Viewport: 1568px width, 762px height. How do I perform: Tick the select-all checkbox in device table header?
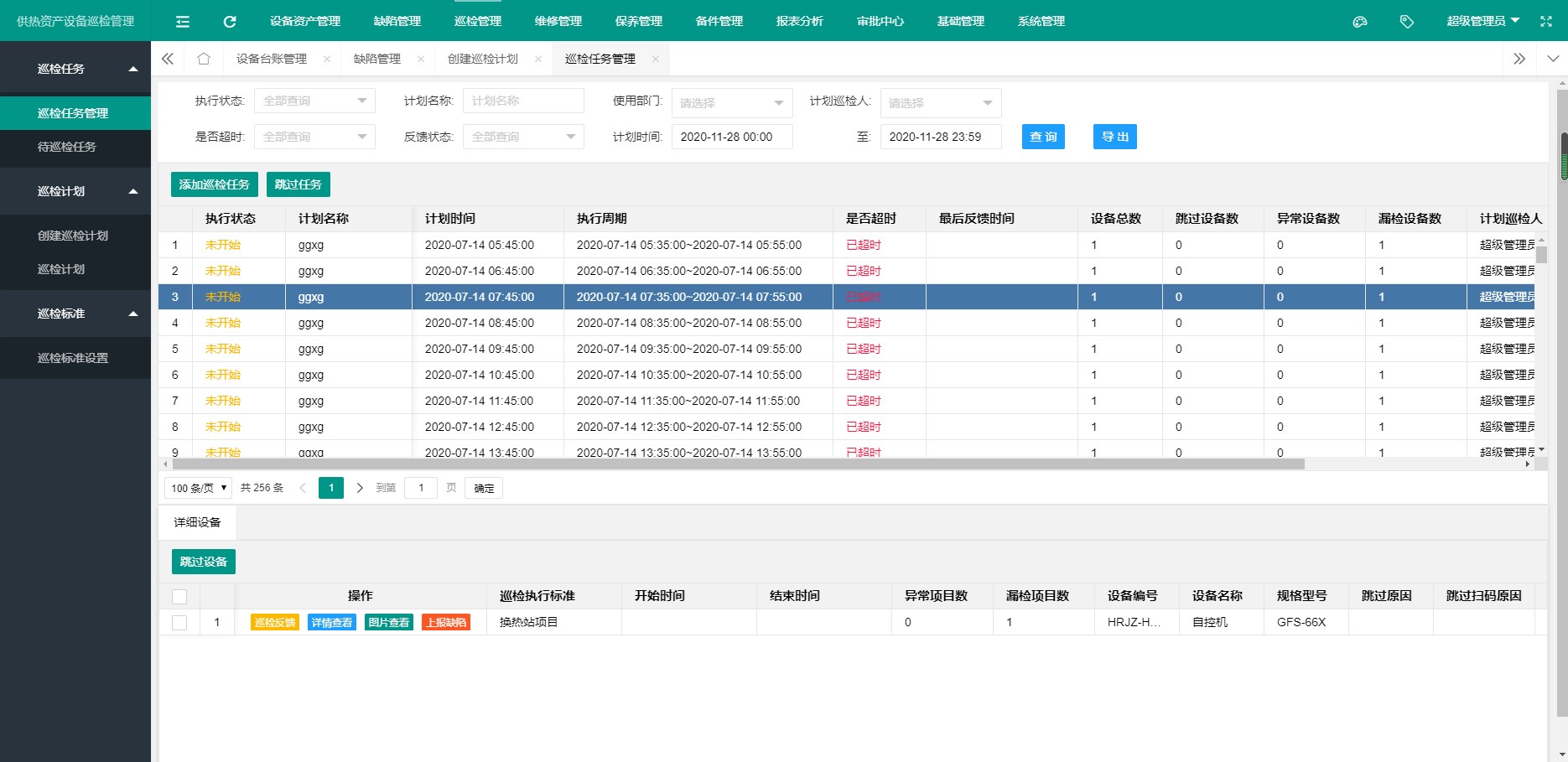(179, 597)
